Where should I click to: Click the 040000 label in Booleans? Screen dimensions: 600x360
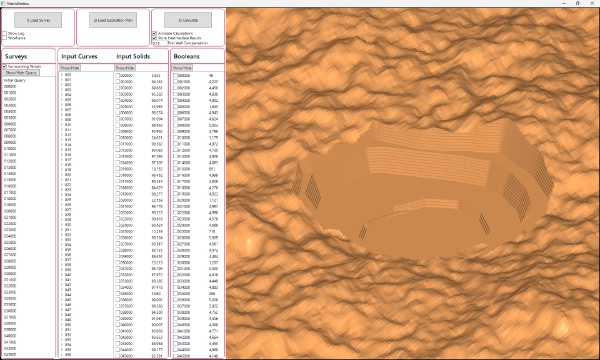pyautogui.click(x=184, y=325)
